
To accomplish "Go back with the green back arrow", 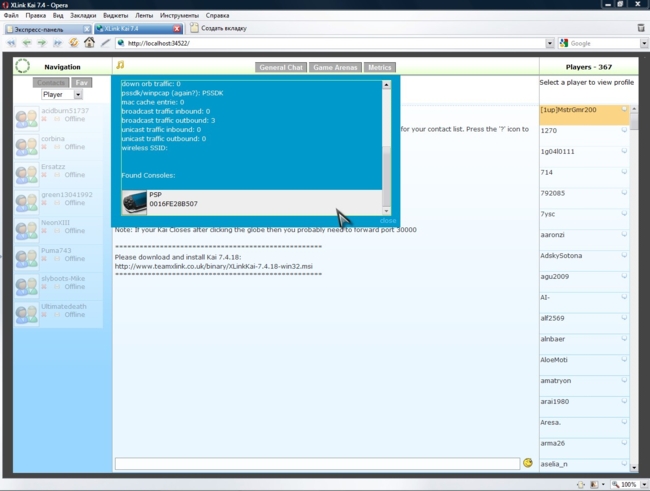I will 27,43.
